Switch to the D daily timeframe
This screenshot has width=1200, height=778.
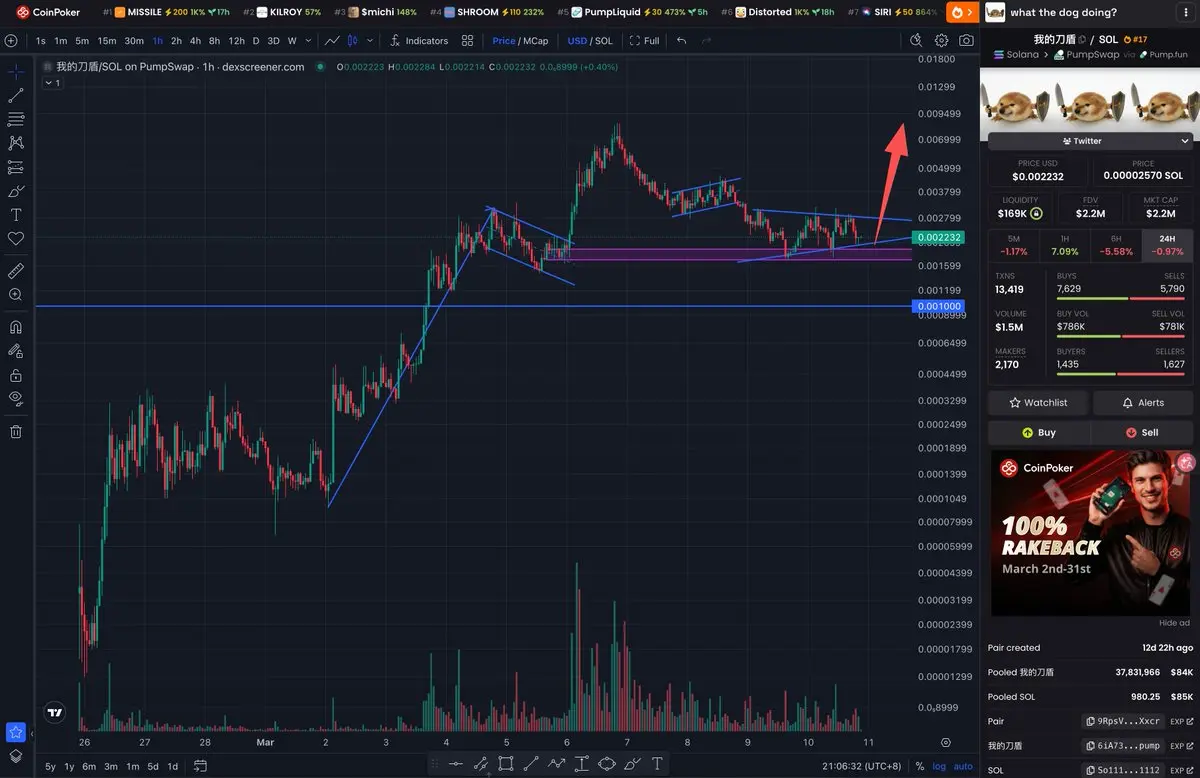click(256, 41)
